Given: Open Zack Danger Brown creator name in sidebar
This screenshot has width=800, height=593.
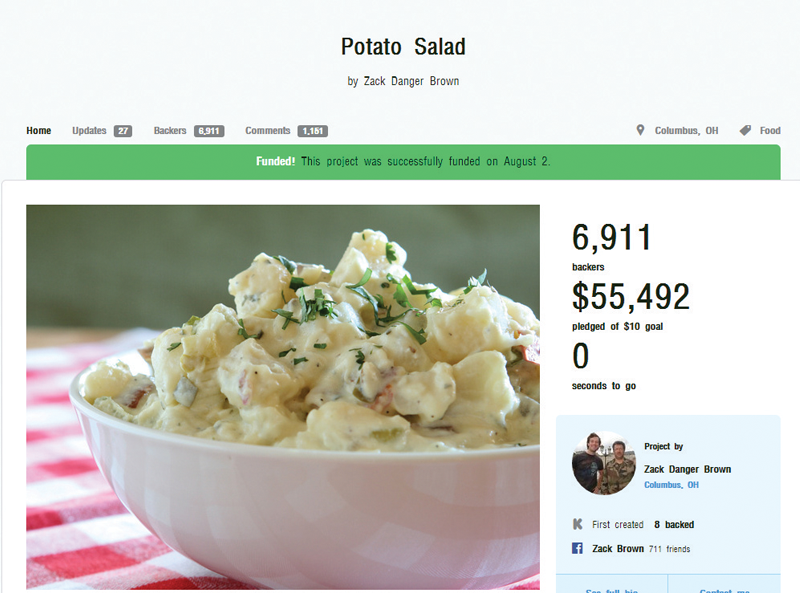Looking at the screenshot, I should (687, 469).
